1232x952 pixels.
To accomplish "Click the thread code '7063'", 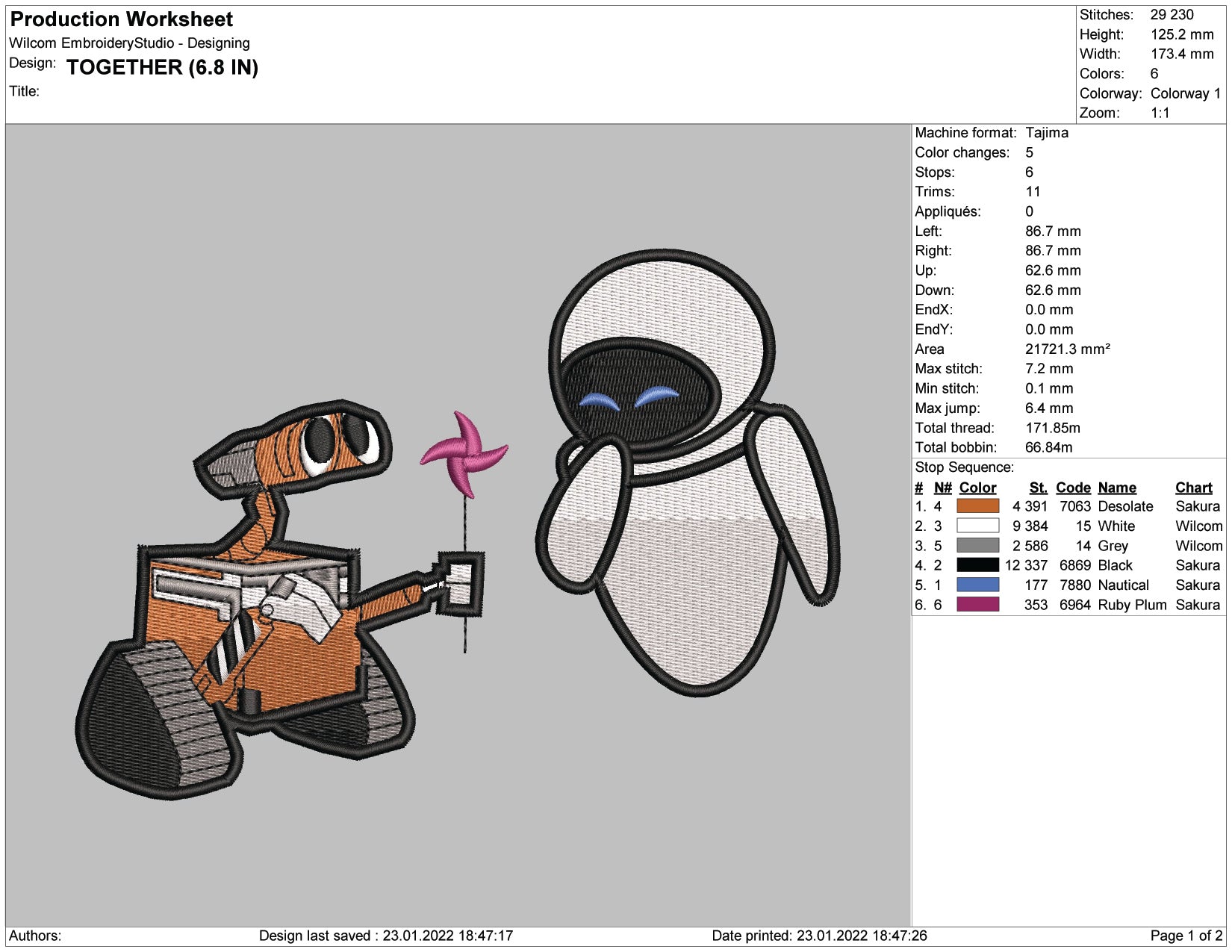I will pyautogui.click(x=1074, y=506).
